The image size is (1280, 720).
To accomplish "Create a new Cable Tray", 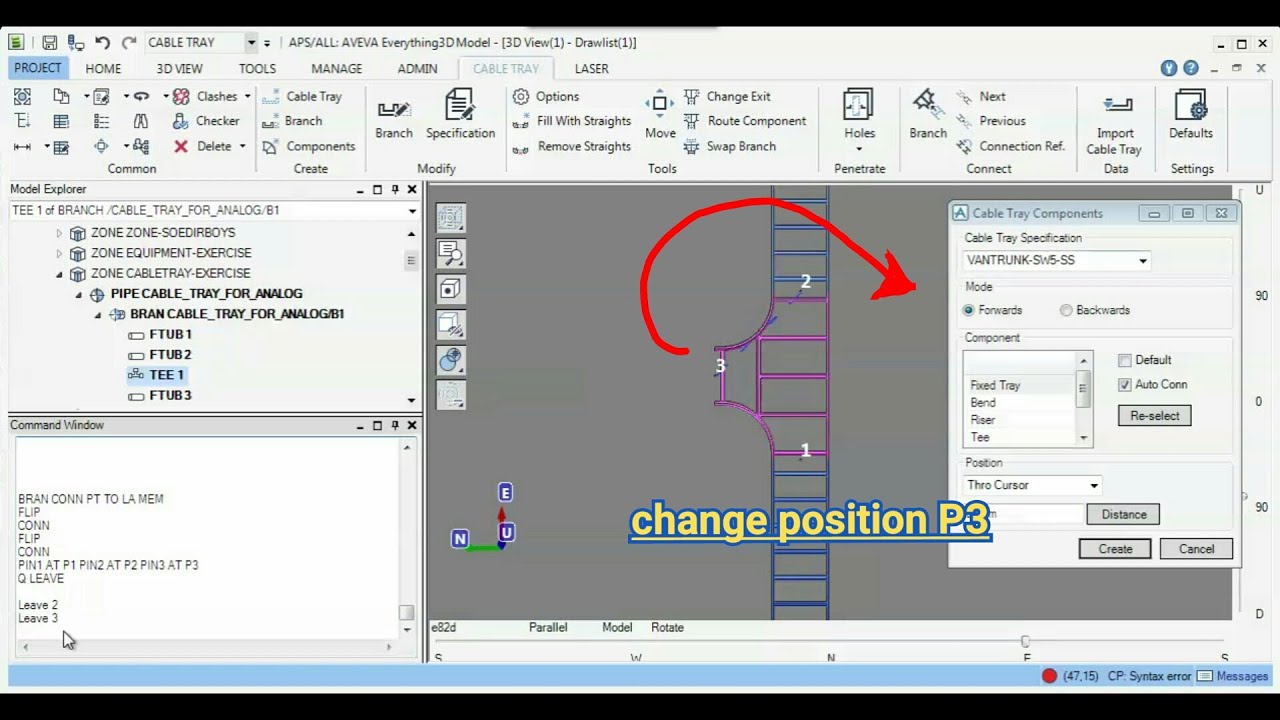I will [302, 96].
